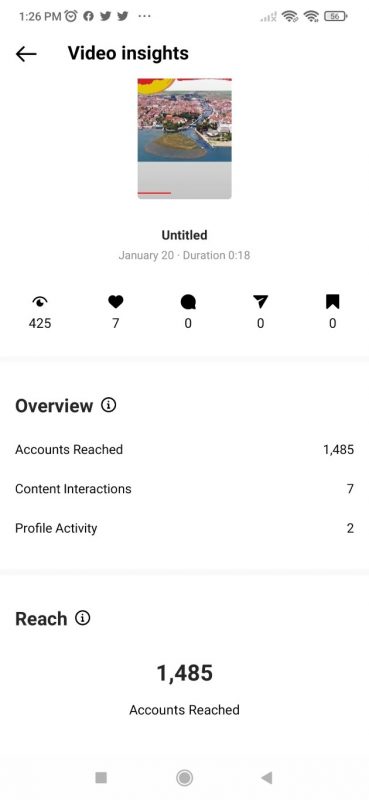Tap the Android home circle button
This screenshot has width=369, height=800.
184,778
